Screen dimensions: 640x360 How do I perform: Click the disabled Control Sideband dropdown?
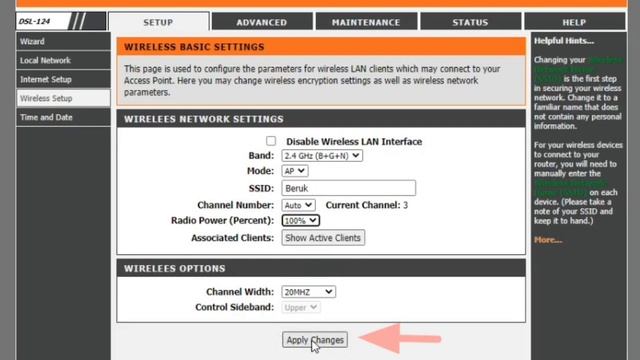point(300,307)
